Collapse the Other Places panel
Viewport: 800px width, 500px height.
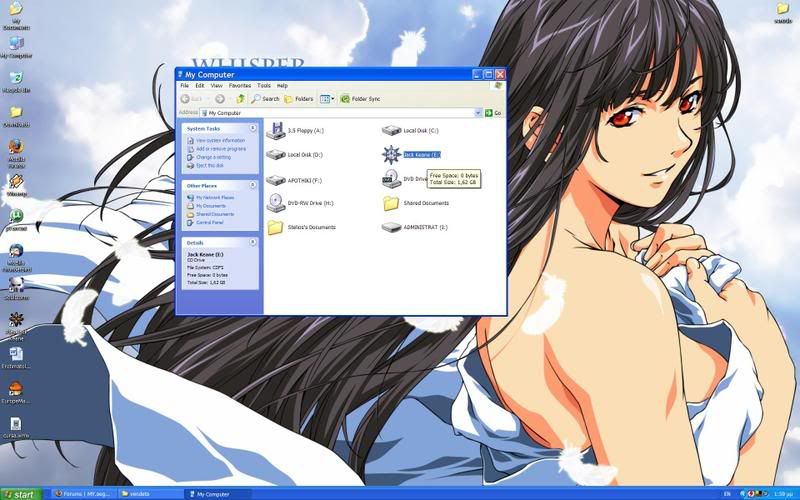click(253, 185)
